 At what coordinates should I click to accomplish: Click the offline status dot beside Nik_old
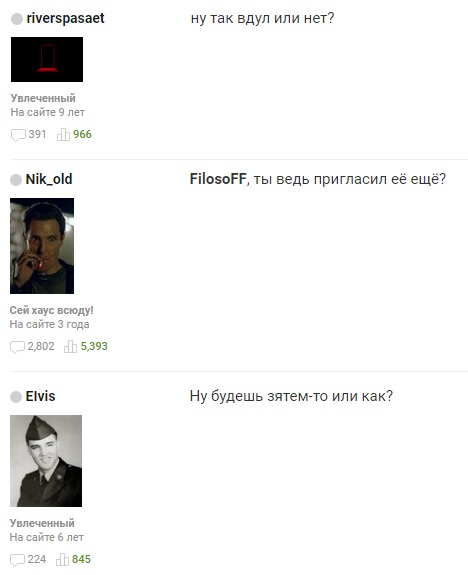point(16,180)
